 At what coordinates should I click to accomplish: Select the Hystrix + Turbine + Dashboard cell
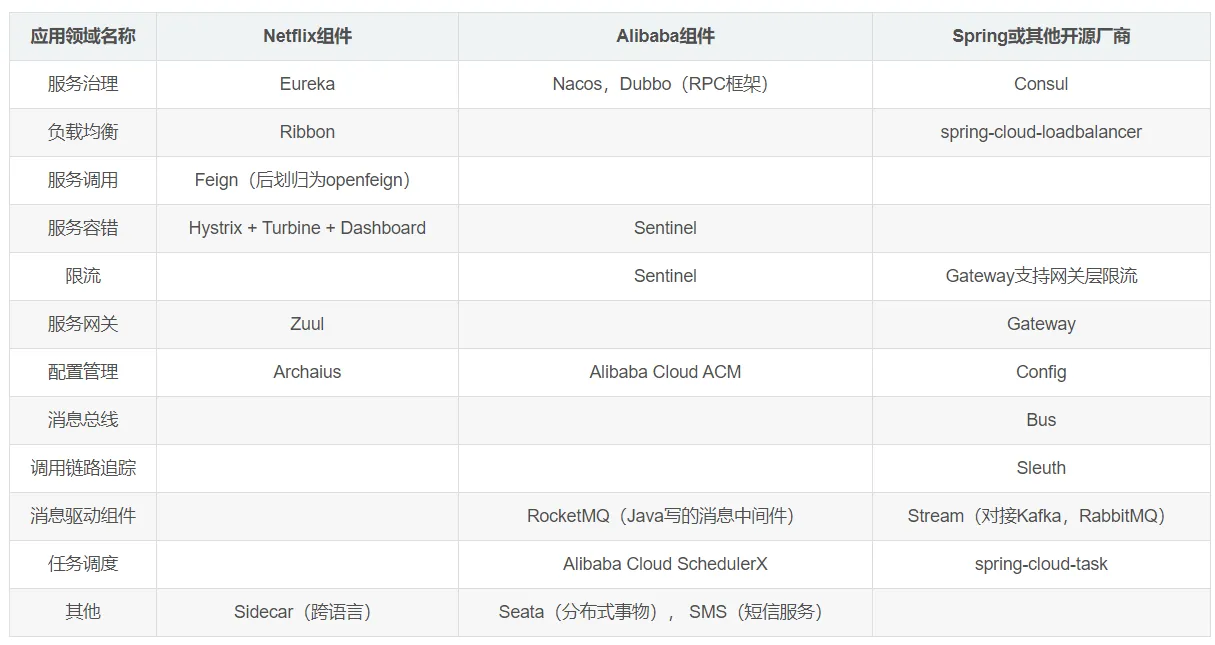coord(307,228)
